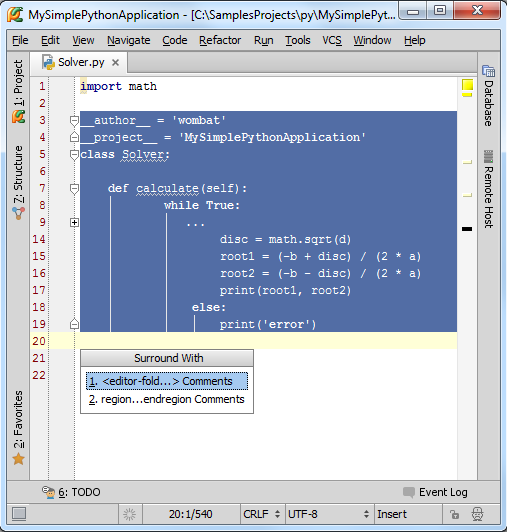The height and width of the screenshot is (532, 507).
Task: Select editor-fold Comments option
Action: (x=167, y=381)
